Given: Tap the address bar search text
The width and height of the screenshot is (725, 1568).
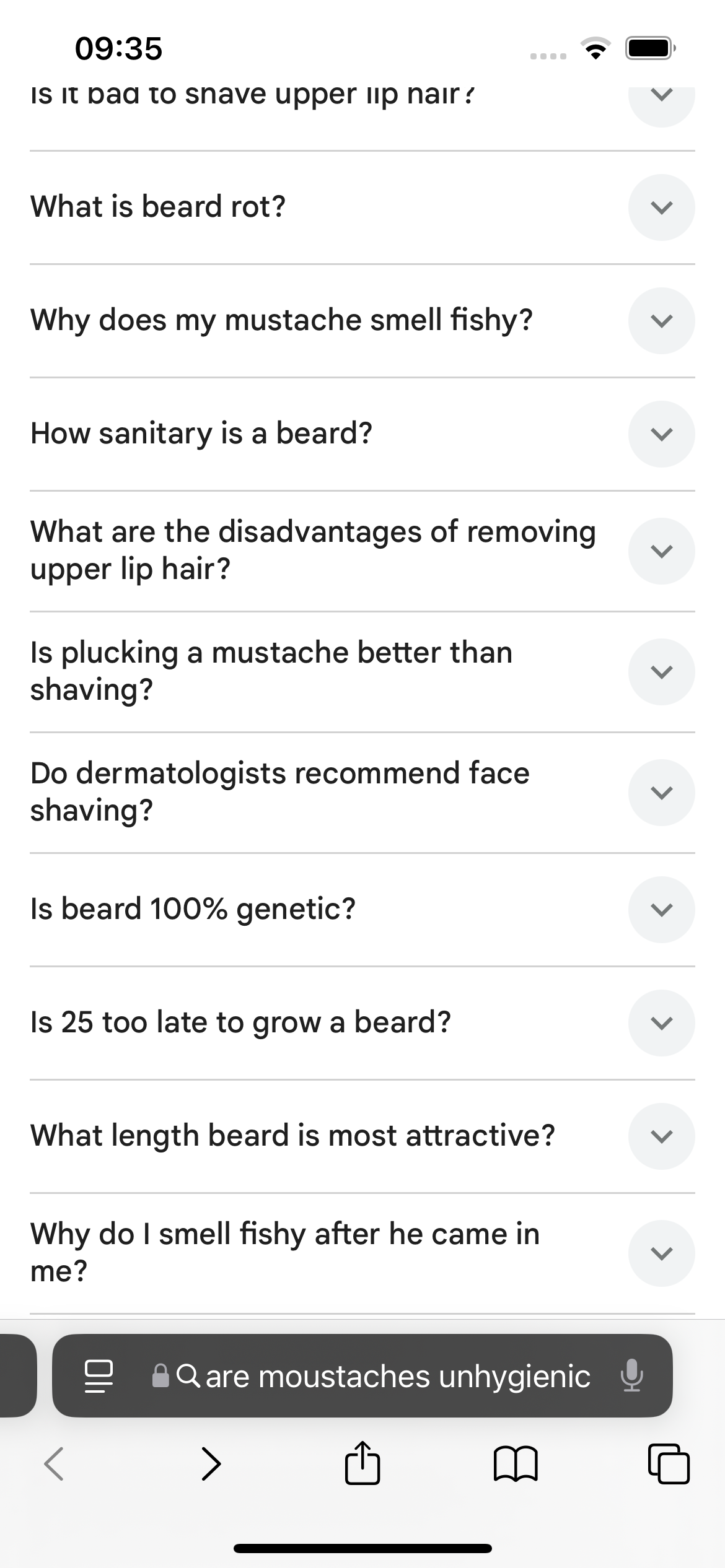Looking at the screenshot, I should (x=397, y=1376).
